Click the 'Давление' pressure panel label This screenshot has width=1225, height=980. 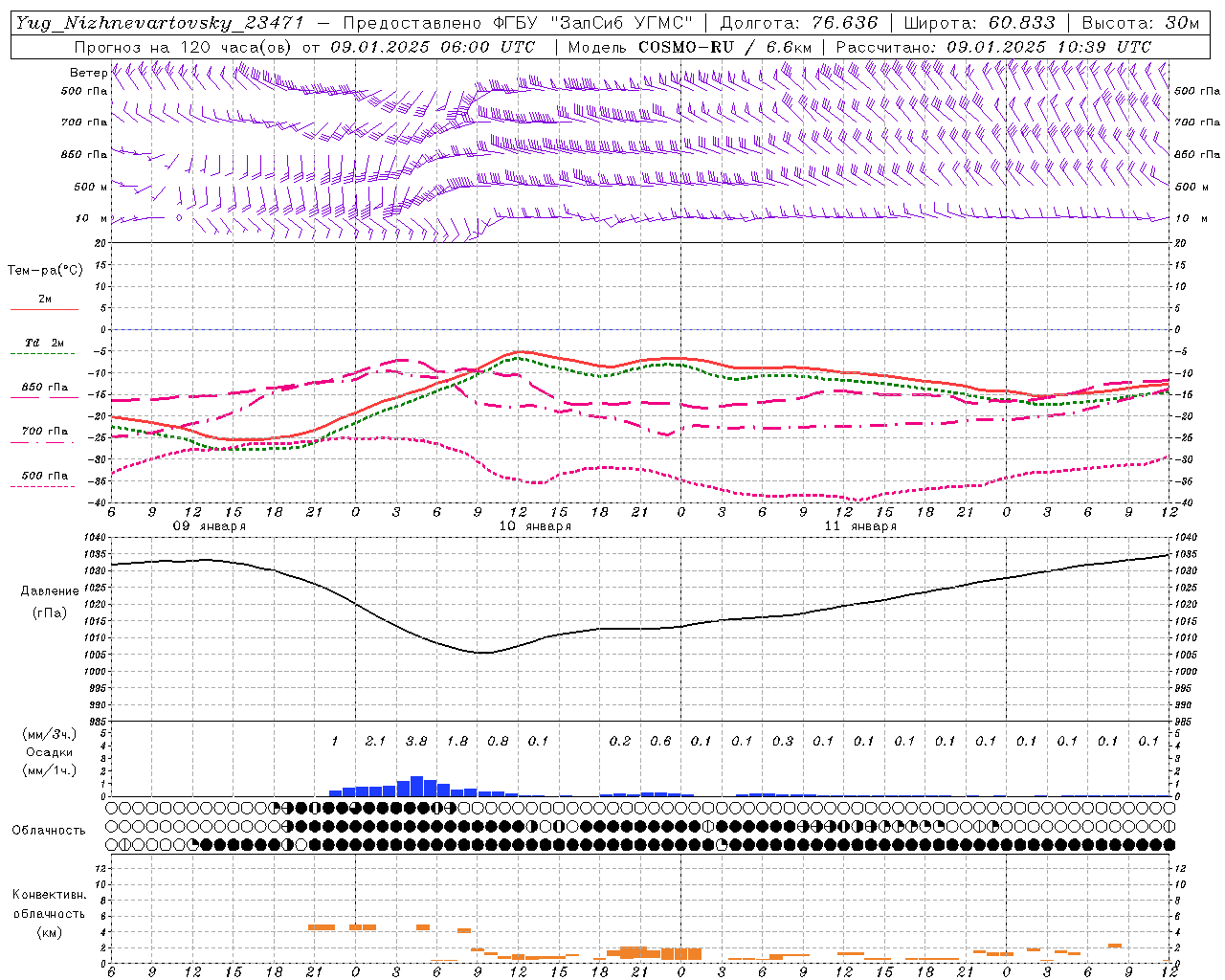pyautogui.click(x=50, y=591)
